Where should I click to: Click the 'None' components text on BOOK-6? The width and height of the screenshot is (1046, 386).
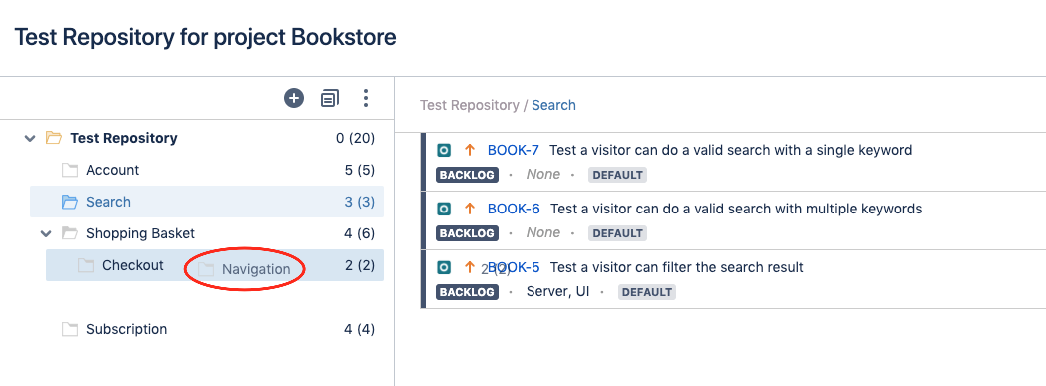[x=543, y=233]
